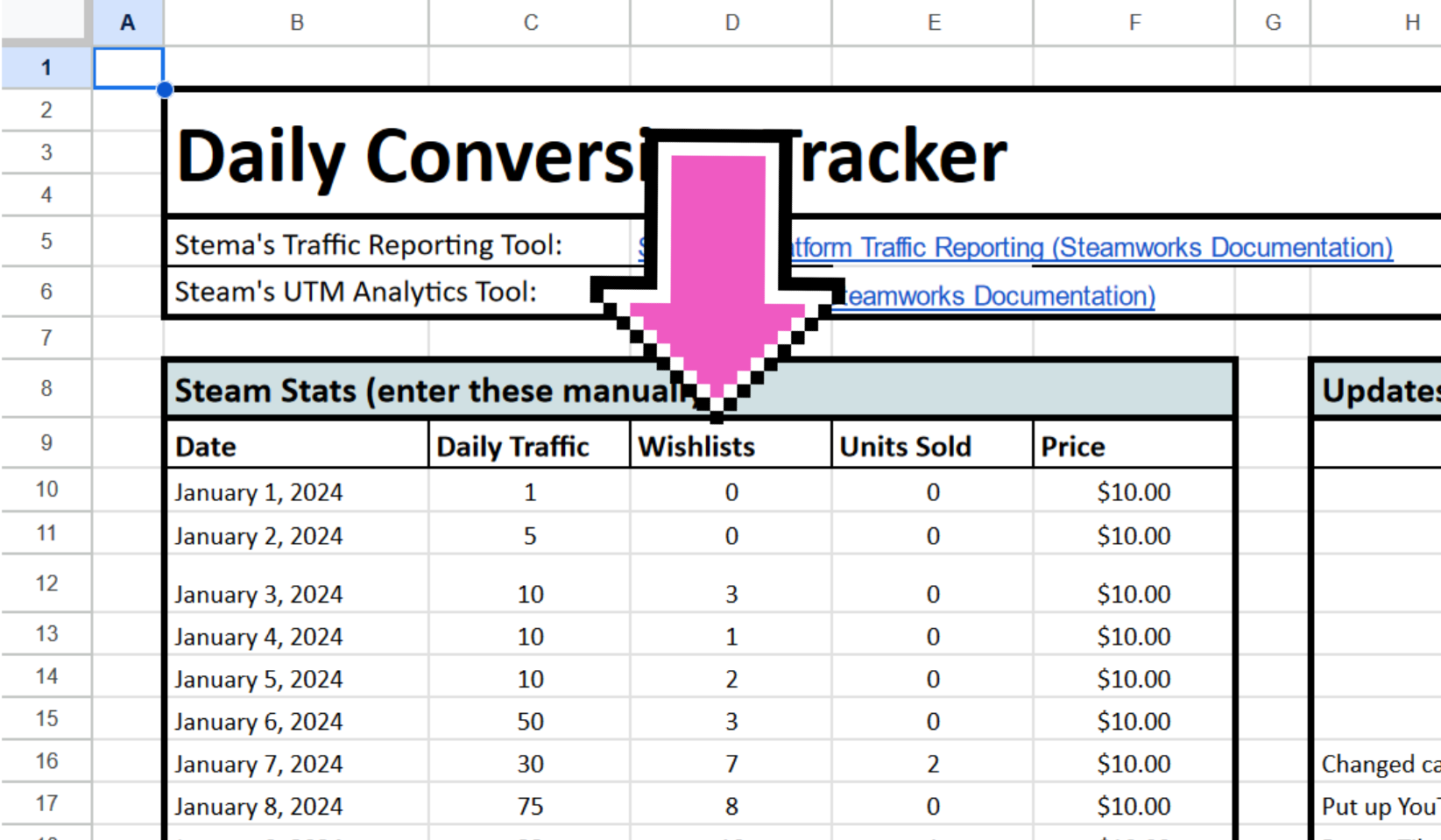This screenshot has width=1441, height=840.
Task: Select row 1 header
Action: [x=46, y=67]
